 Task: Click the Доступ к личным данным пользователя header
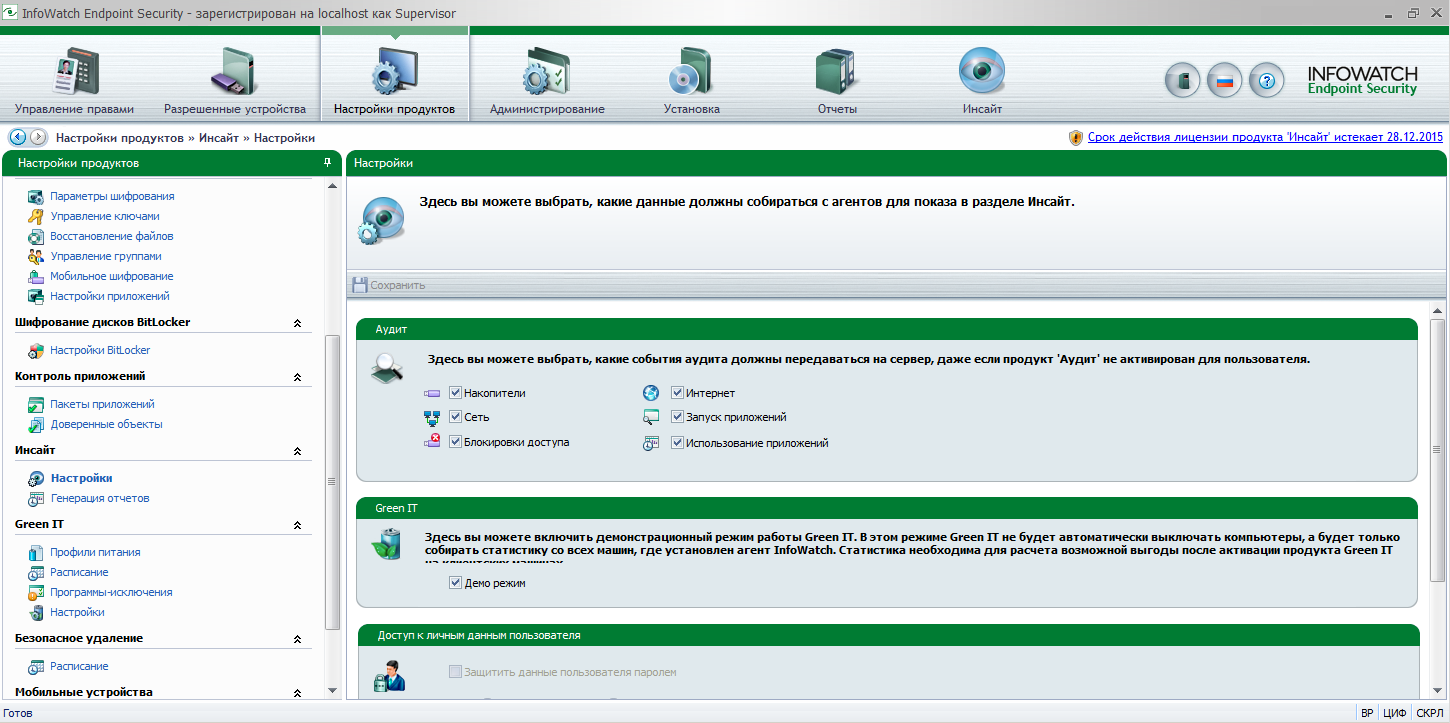887,635
